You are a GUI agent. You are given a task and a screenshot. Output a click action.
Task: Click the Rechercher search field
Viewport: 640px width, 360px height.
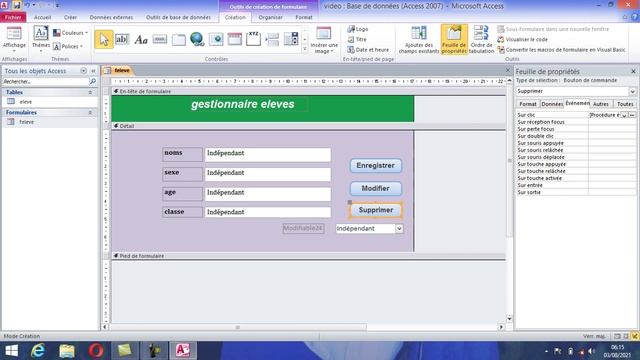pyautogui.click(x=45, y=82)
